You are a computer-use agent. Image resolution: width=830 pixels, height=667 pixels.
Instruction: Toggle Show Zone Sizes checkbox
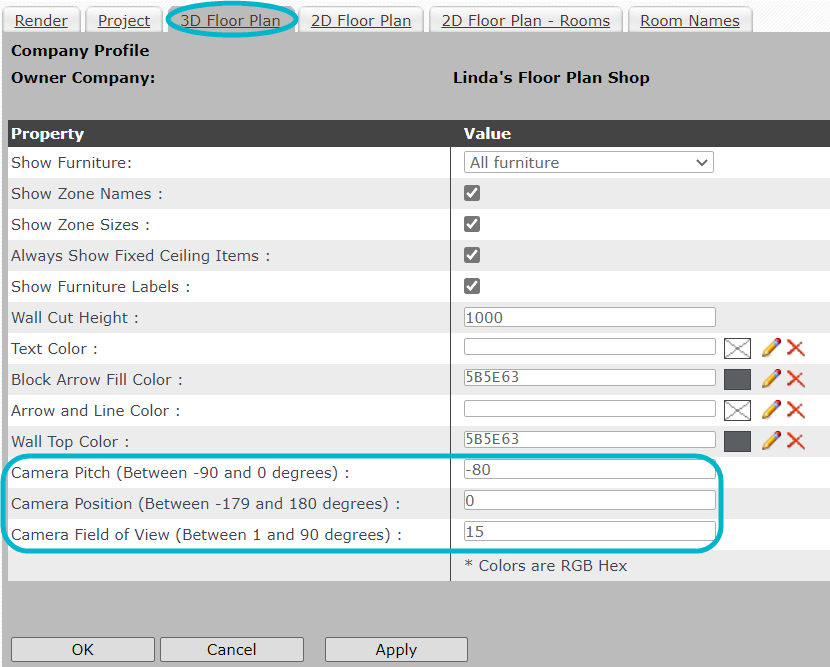click(472, 224)
